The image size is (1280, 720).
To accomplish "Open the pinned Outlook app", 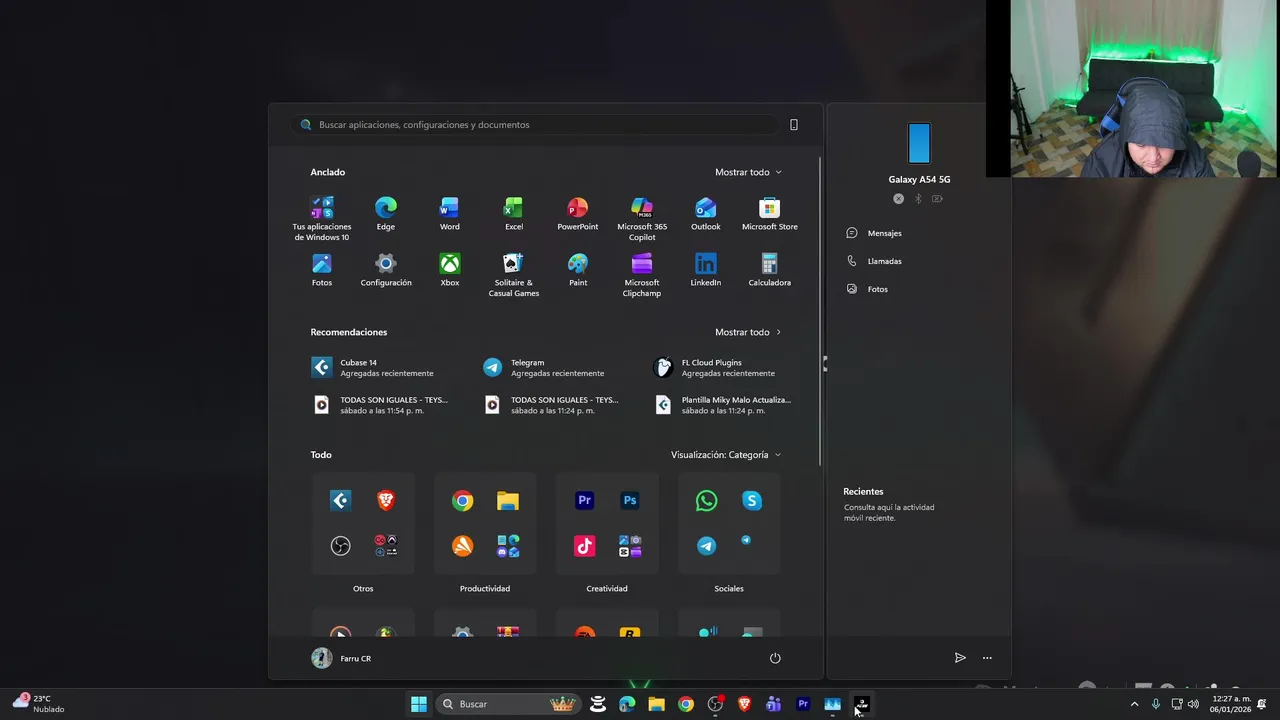I will pyautogui.click(x=706, y=214).
